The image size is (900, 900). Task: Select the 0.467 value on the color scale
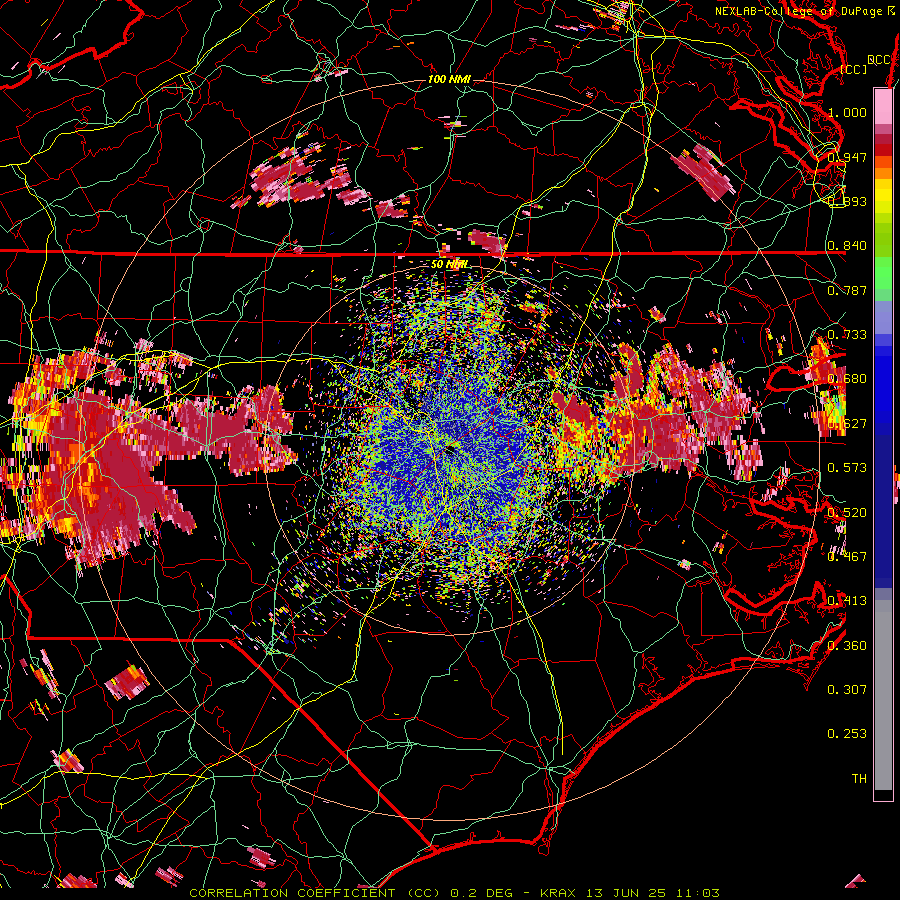[x=847, y=557]
